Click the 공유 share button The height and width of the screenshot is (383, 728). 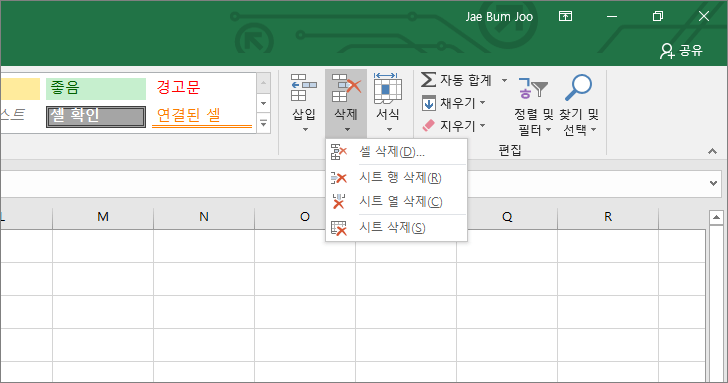[681, 50]
